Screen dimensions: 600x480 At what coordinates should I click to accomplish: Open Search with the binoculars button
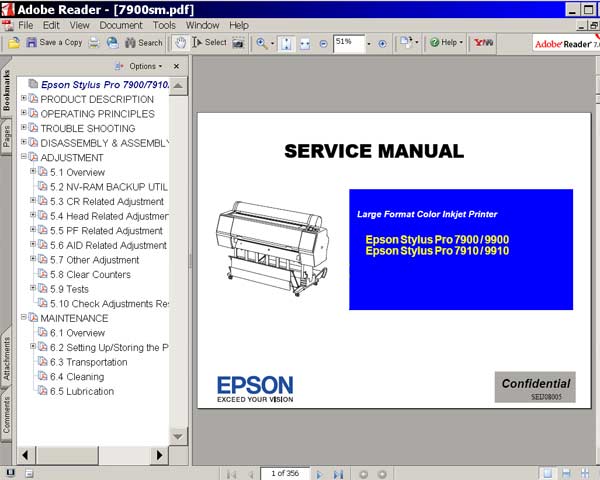click(143, 42)
